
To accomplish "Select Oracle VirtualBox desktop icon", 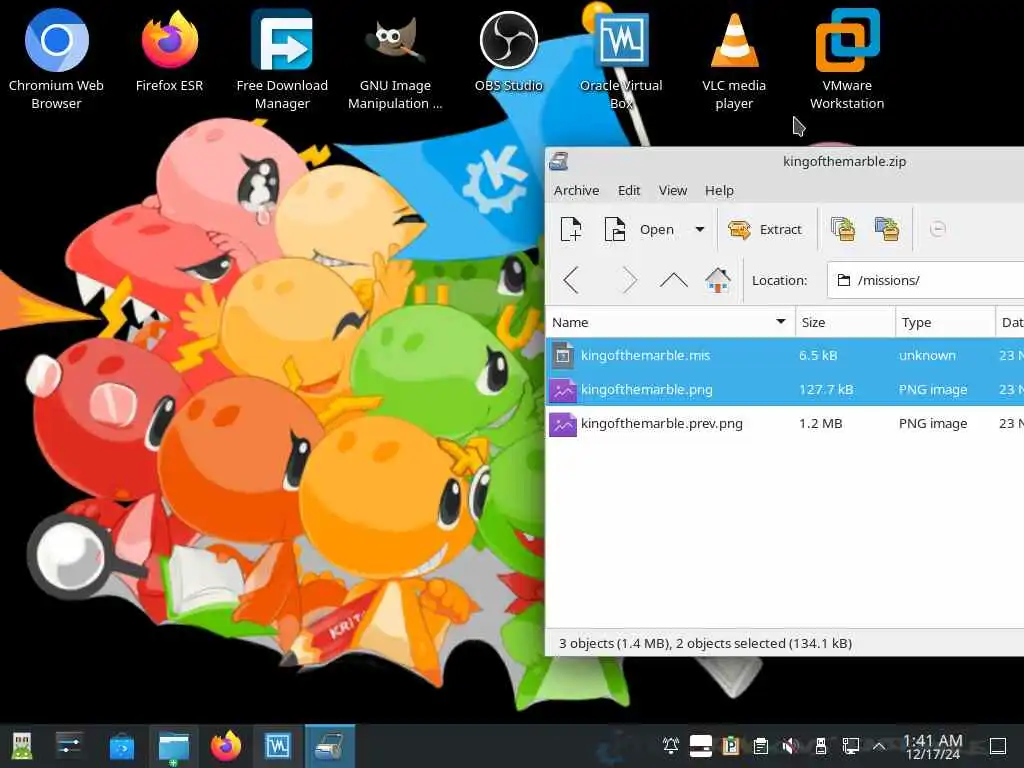I will tap(621, 59).
